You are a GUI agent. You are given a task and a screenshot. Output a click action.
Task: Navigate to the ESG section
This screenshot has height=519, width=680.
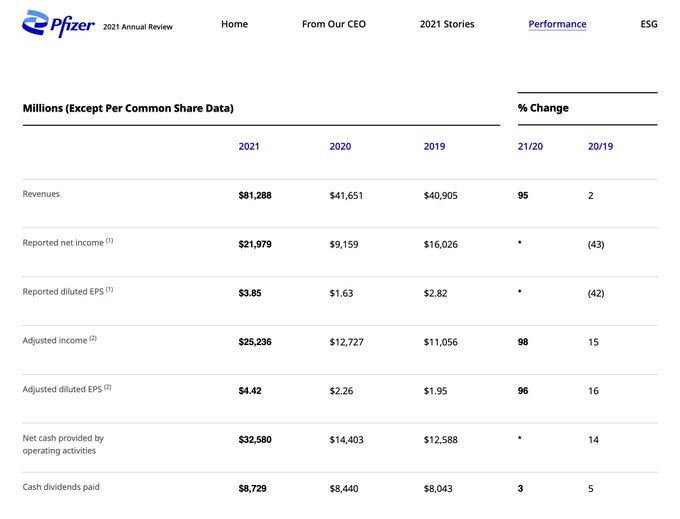point(649,24)
